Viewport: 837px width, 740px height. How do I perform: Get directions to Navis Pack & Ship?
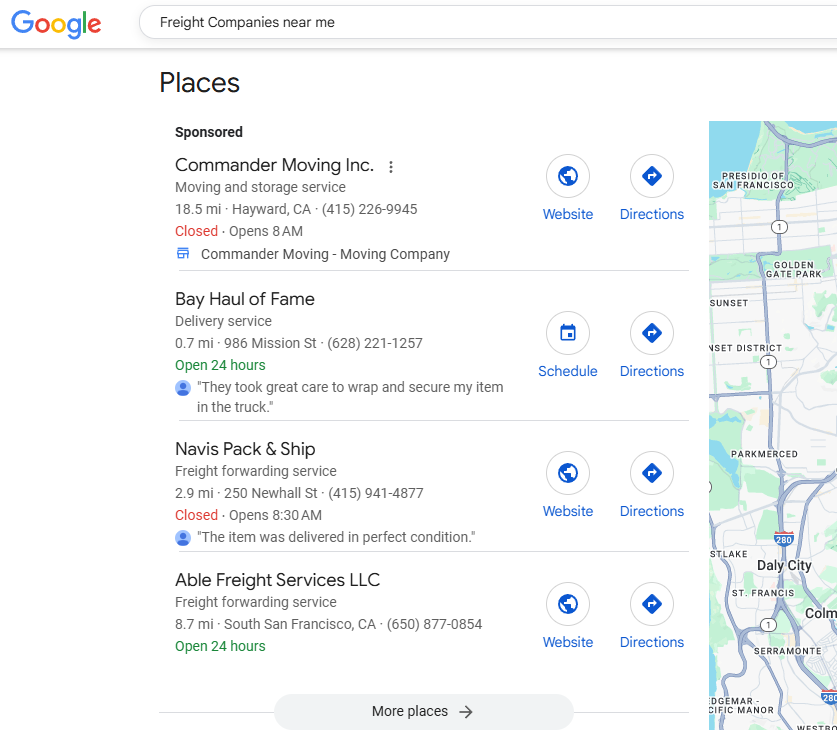(651, 474)
